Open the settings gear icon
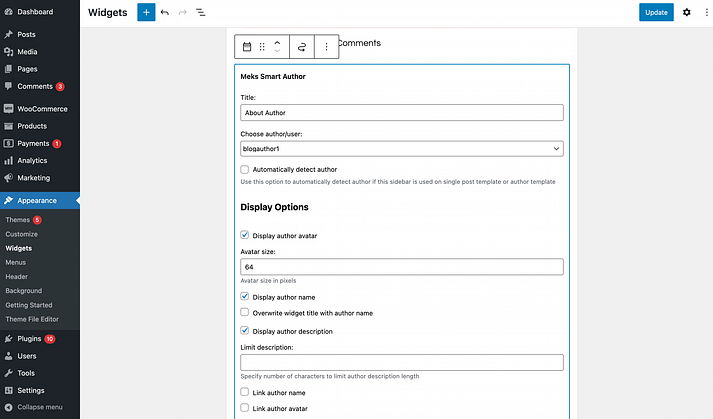Image resolution: width=713 pixels, height=419 pixels. point(686,13)
